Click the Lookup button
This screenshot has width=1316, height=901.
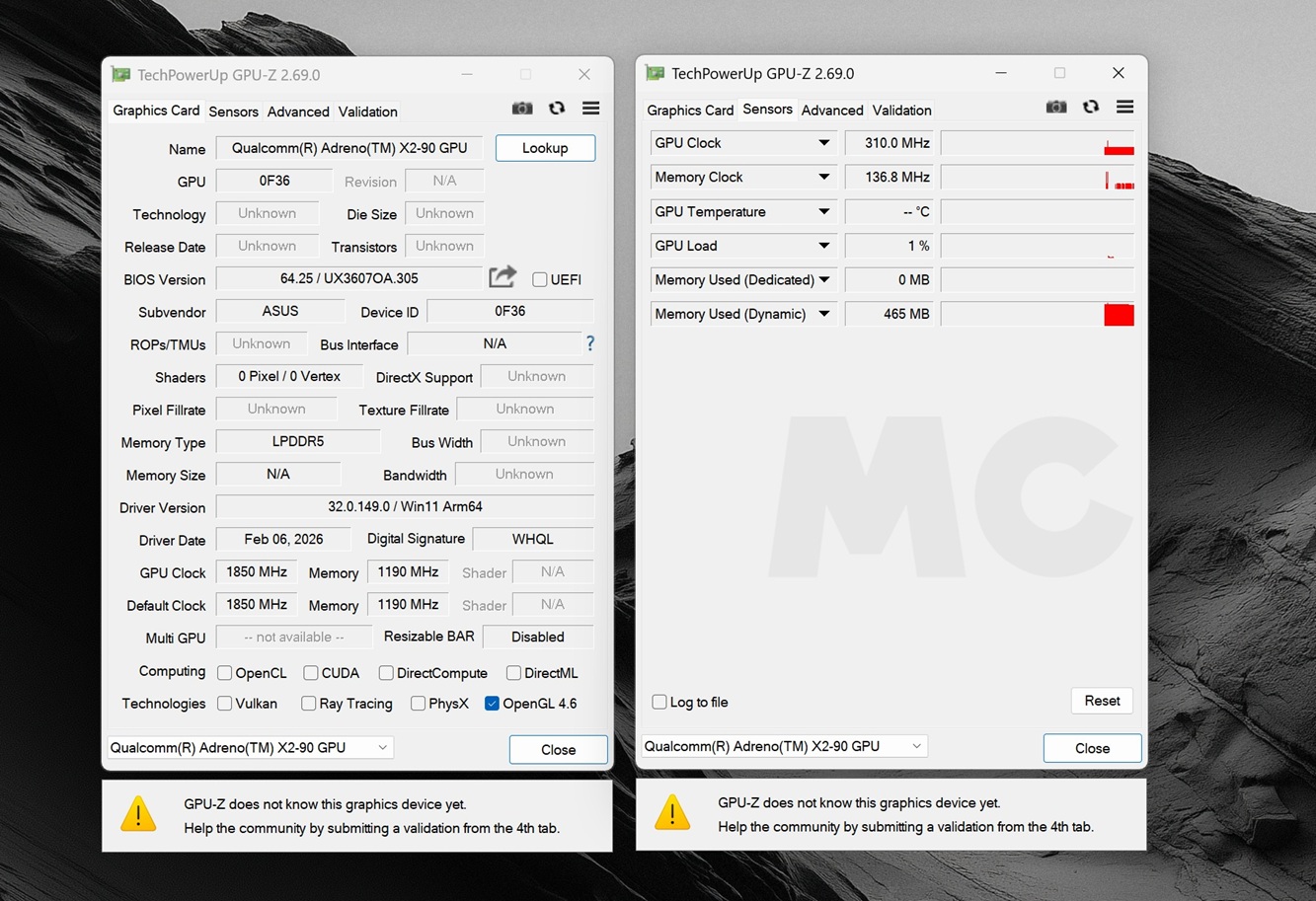[545, 148]
